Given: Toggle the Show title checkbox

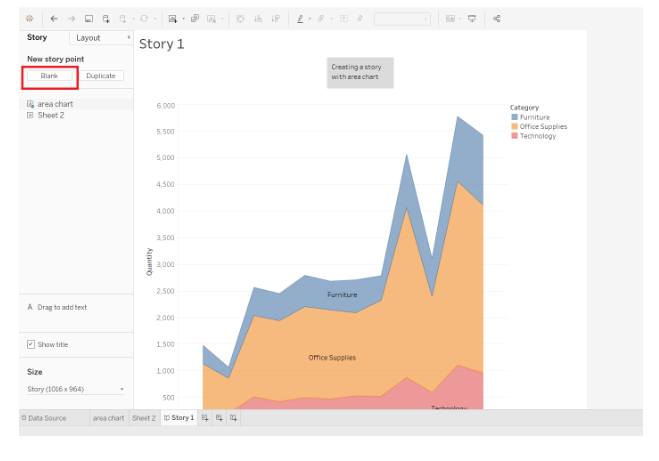Looking at the screenshot, I should pyautogui.click(x=31, y=345).
